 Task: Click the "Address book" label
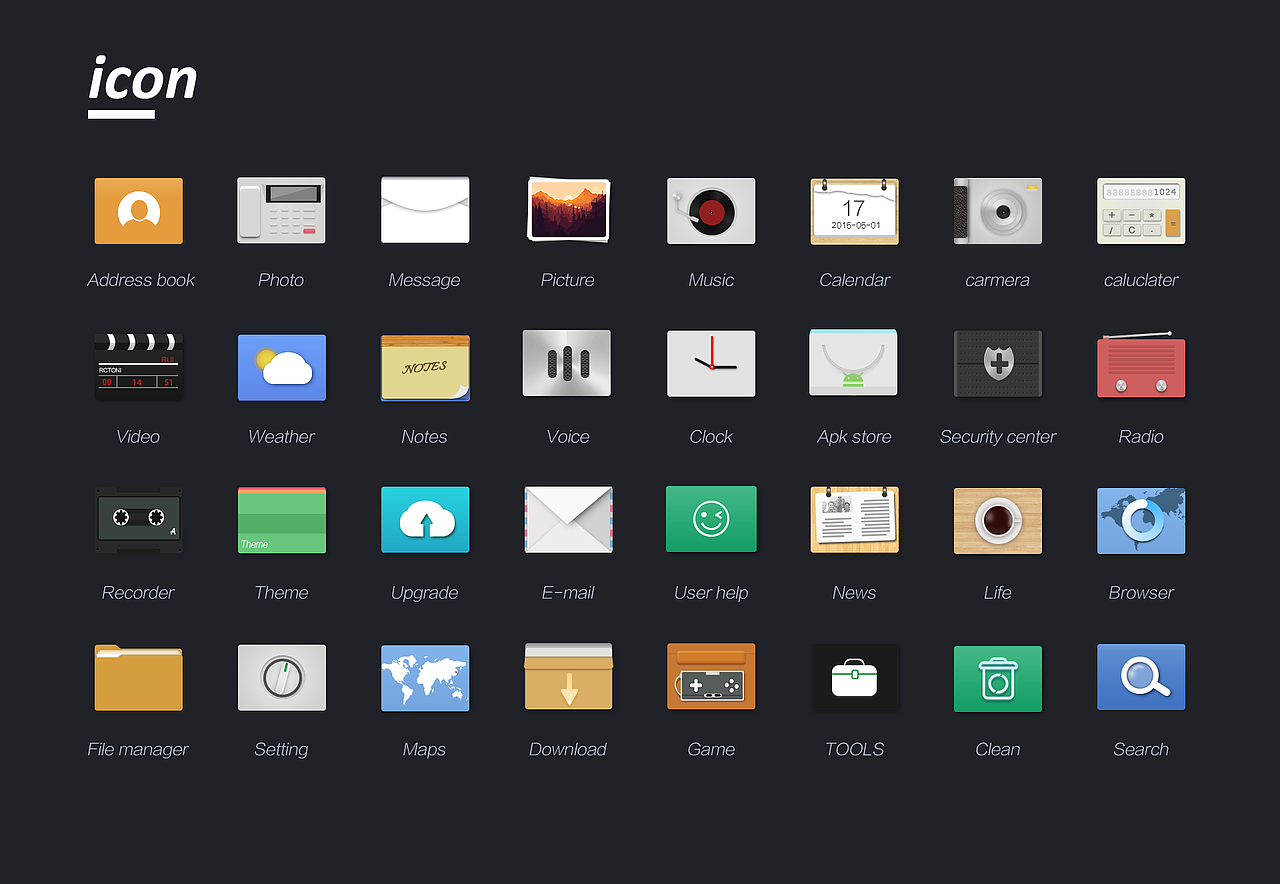[141, 280]
